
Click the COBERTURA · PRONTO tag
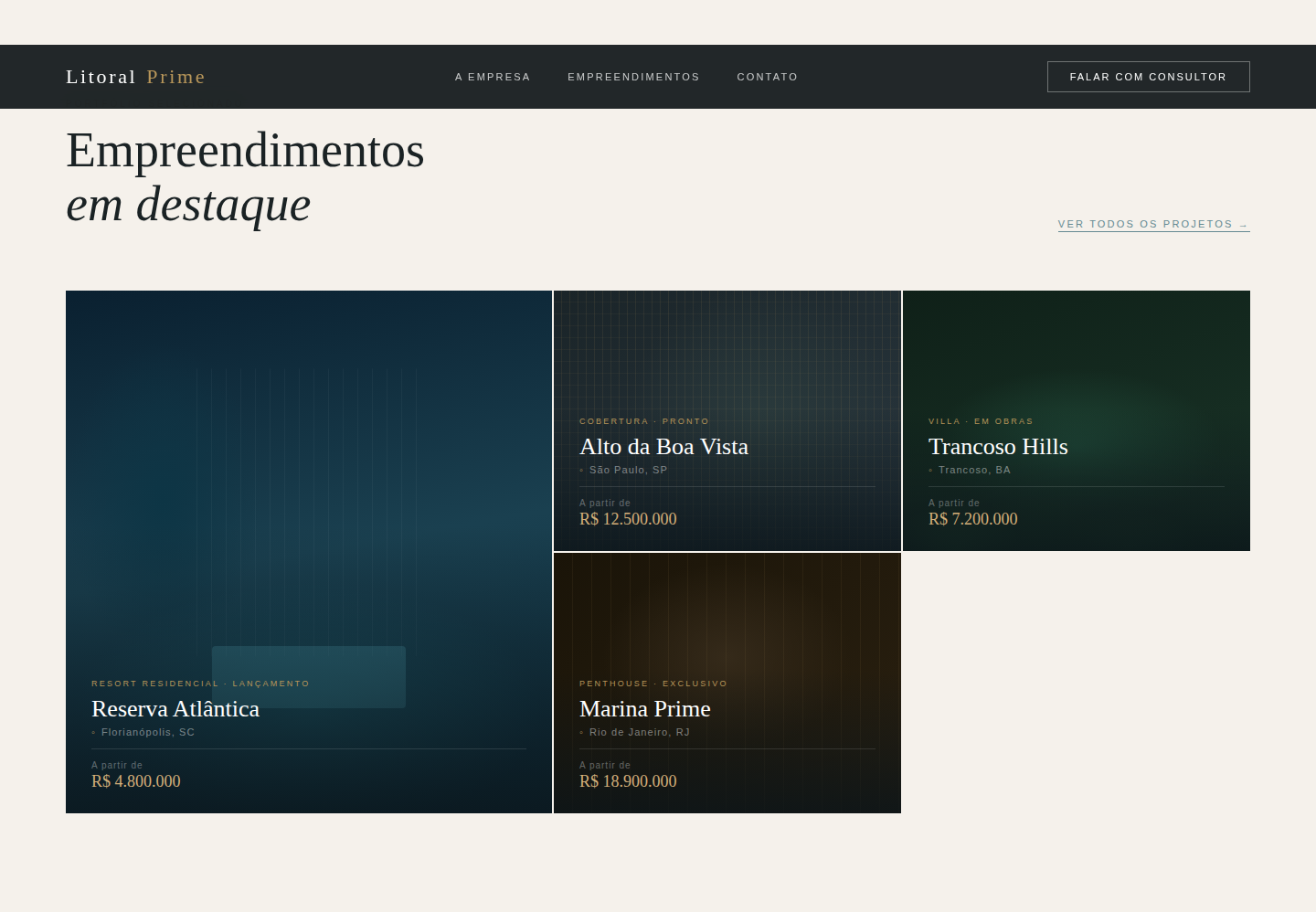click(x=644, y=421)
